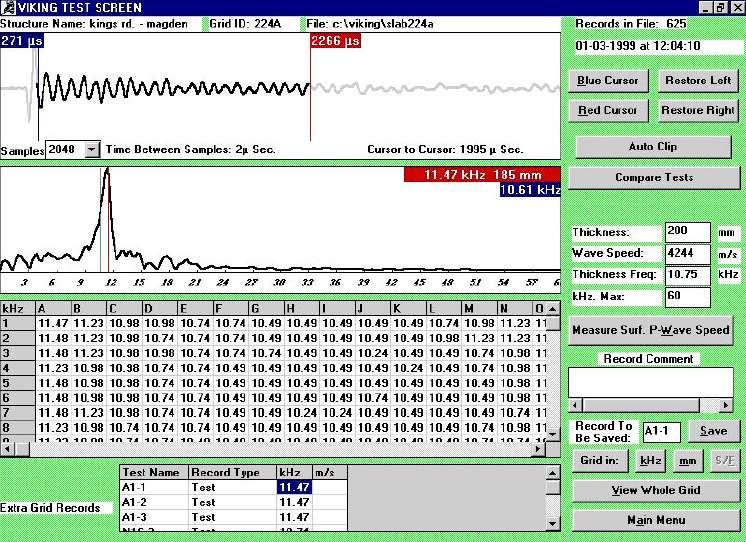The image size is (746, 542).
Task: Click the Thickness Freq input field
Action: 687,275
